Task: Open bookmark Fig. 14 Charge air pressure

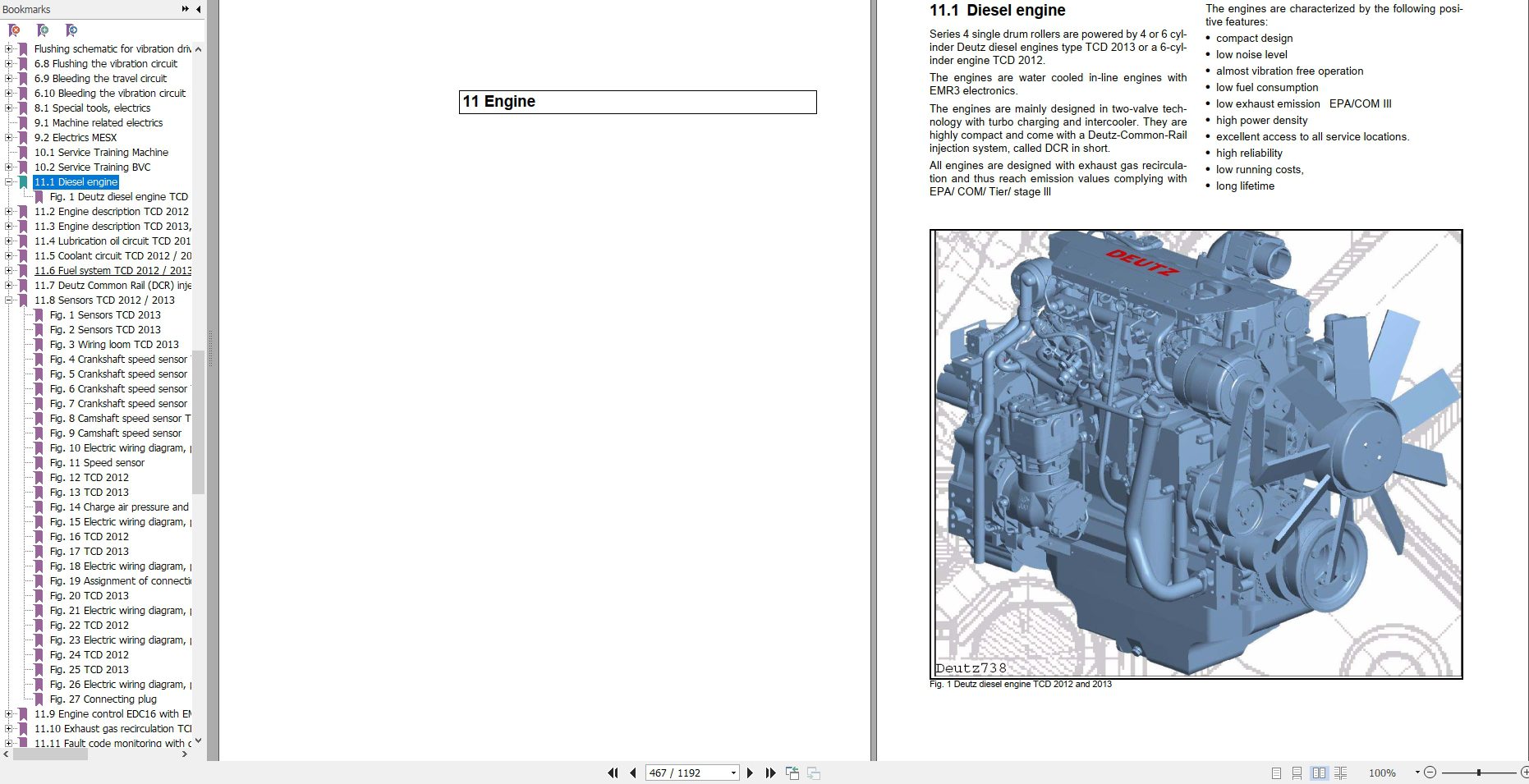Action: click(x=119, y=507)
